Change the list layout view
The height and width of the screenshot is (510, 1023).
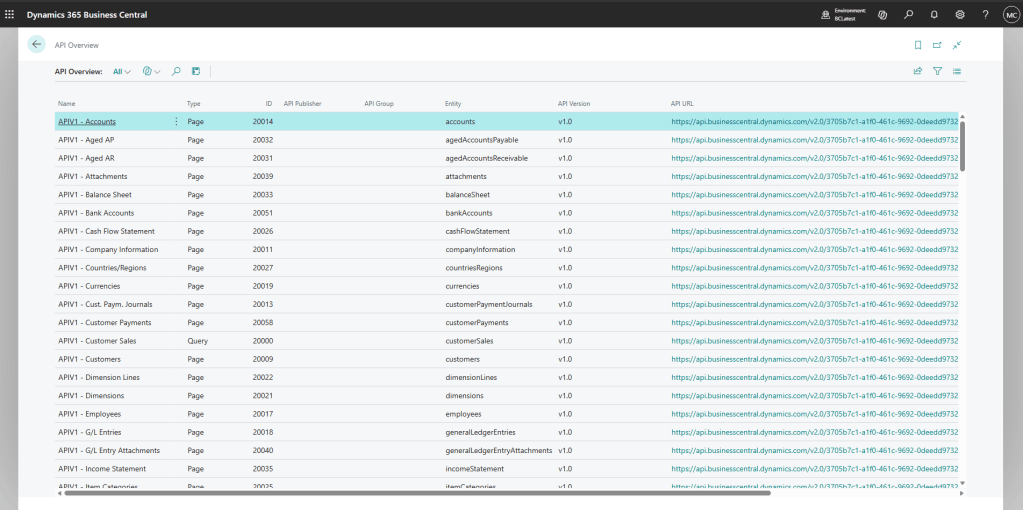coord(957,72)
